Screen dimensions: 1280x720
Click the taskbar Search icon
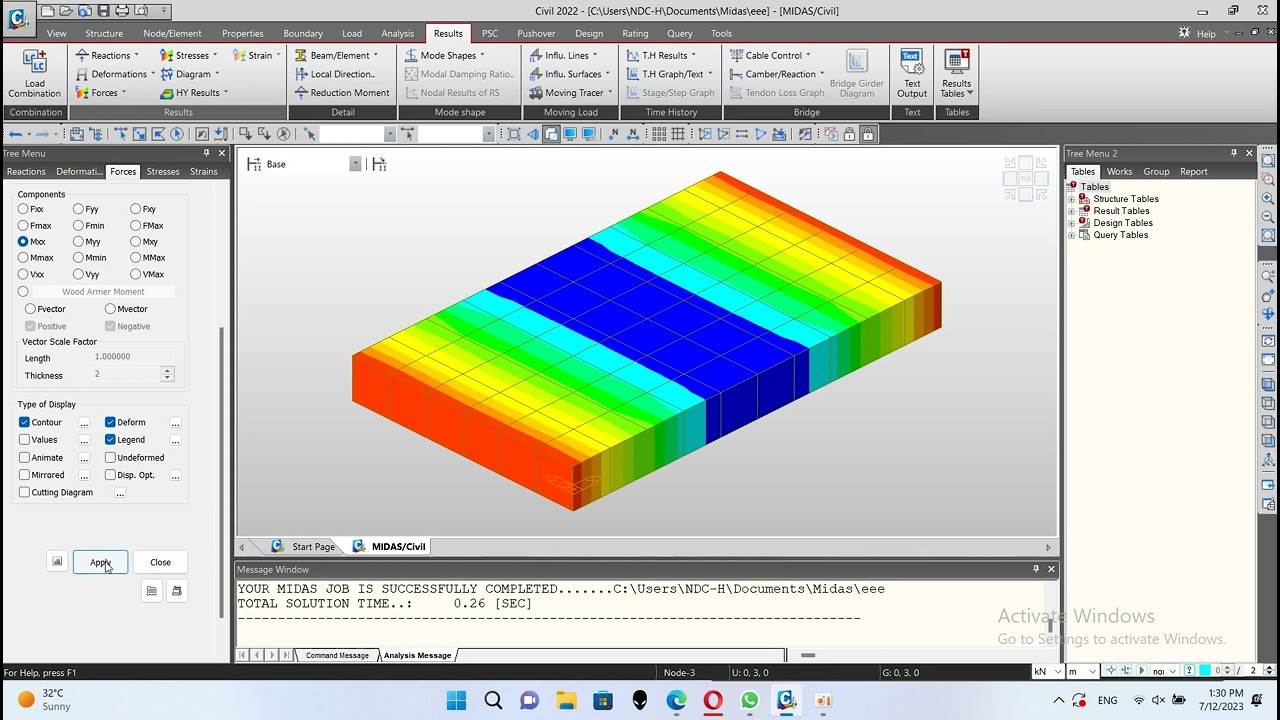(493, 700)
